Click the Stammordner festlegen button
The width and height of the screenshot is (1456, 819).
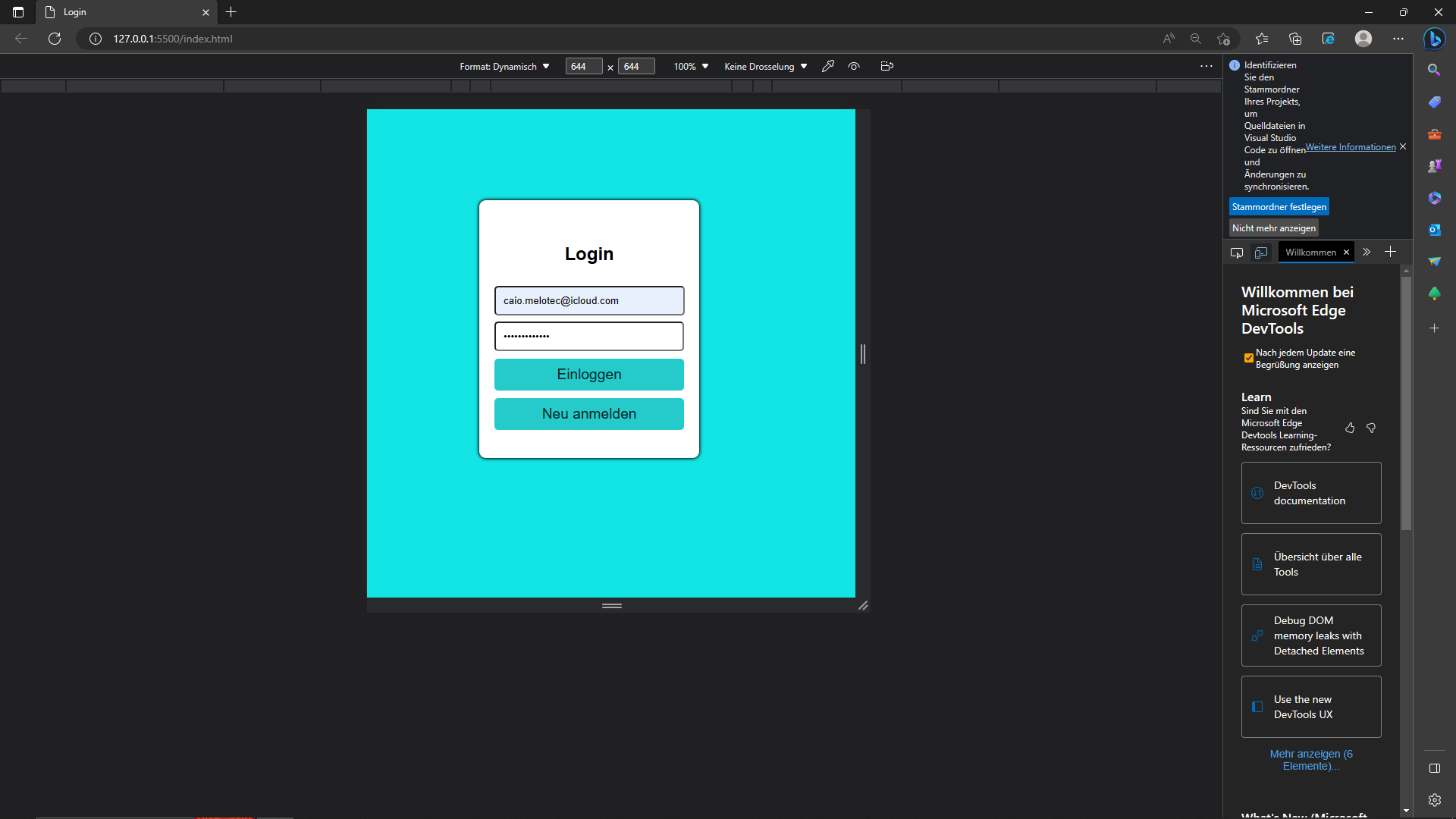(1279, 206)
